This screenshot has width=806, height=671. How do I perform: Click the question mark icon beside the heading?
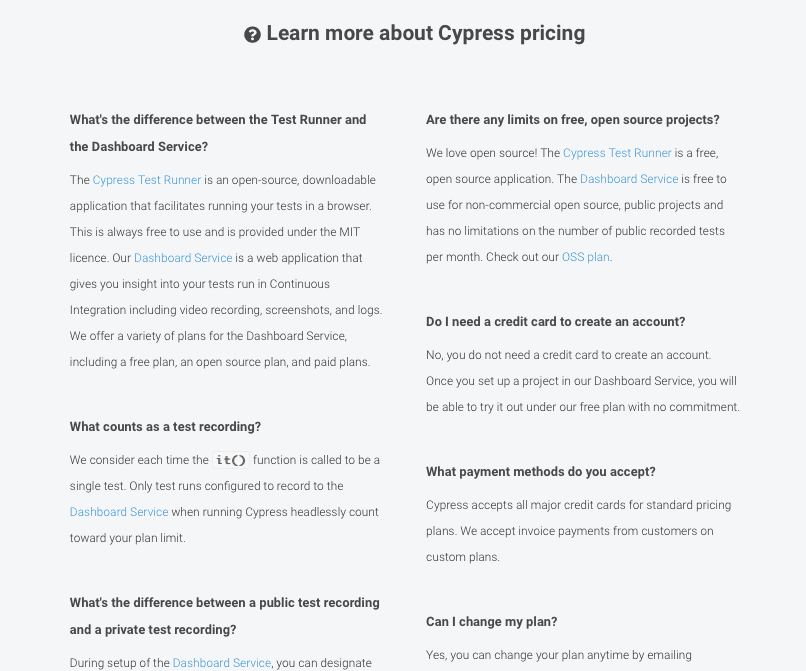click(x=252, y=35)
